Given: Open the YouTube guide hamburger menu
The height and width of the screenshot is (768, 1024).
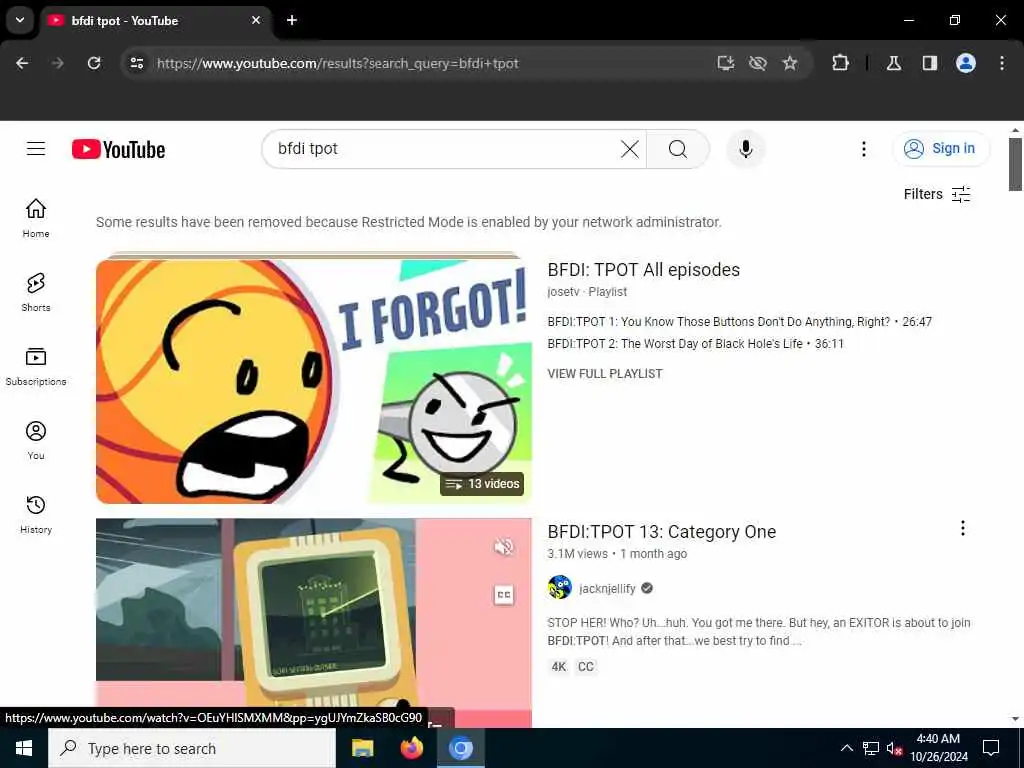Looking at the screenshot, I should pos(36,149).
